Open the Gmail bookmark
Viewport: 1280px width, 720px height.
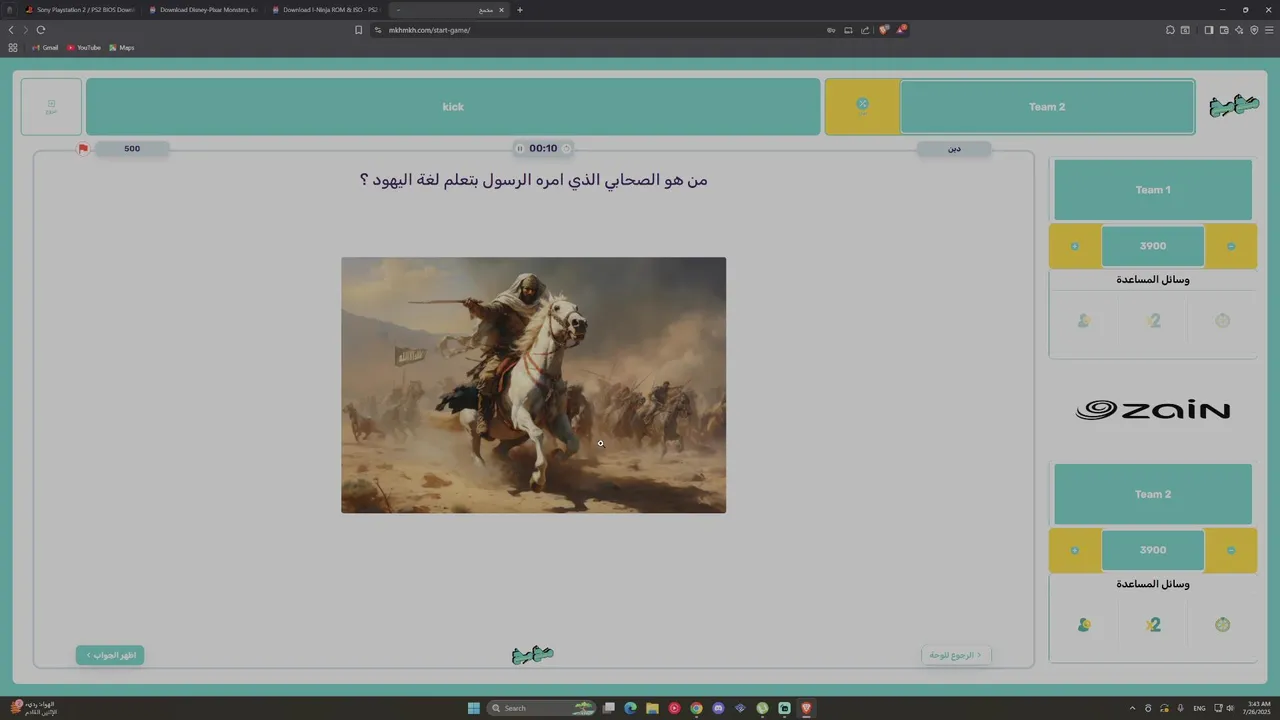pyautogui.click(x=45, y=47)
